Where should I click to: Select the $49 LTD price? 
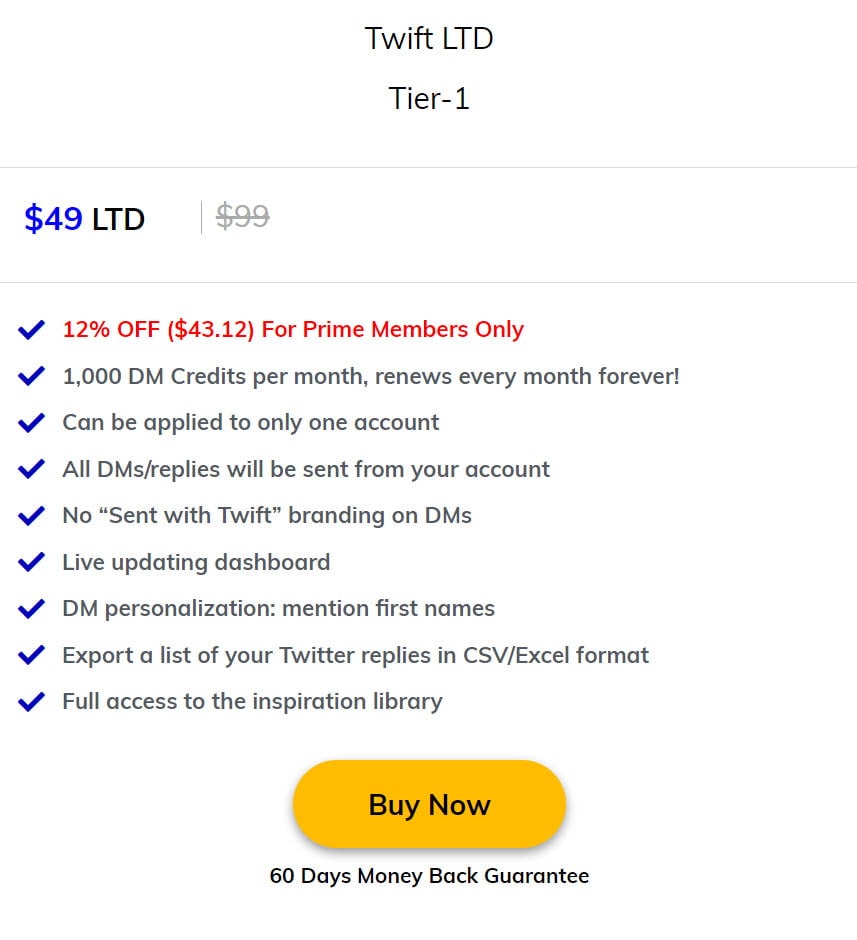tap(84, 219)
